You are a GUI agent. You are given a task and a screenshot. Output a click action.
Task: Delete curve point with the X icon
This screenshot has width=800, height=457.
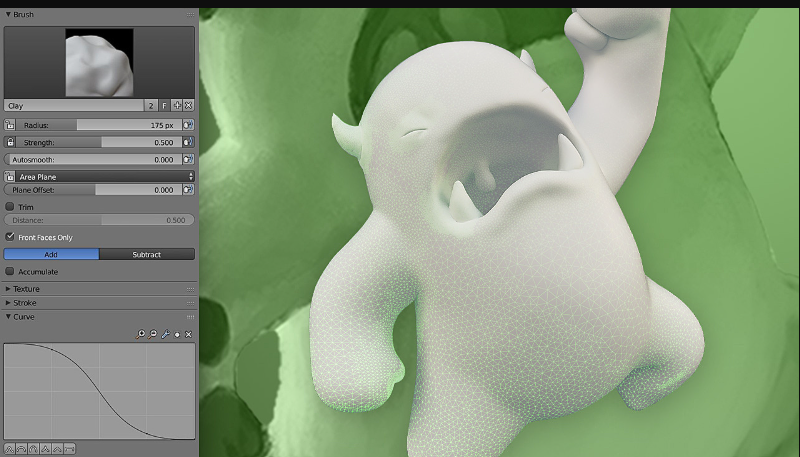click(x=188, y=334)
